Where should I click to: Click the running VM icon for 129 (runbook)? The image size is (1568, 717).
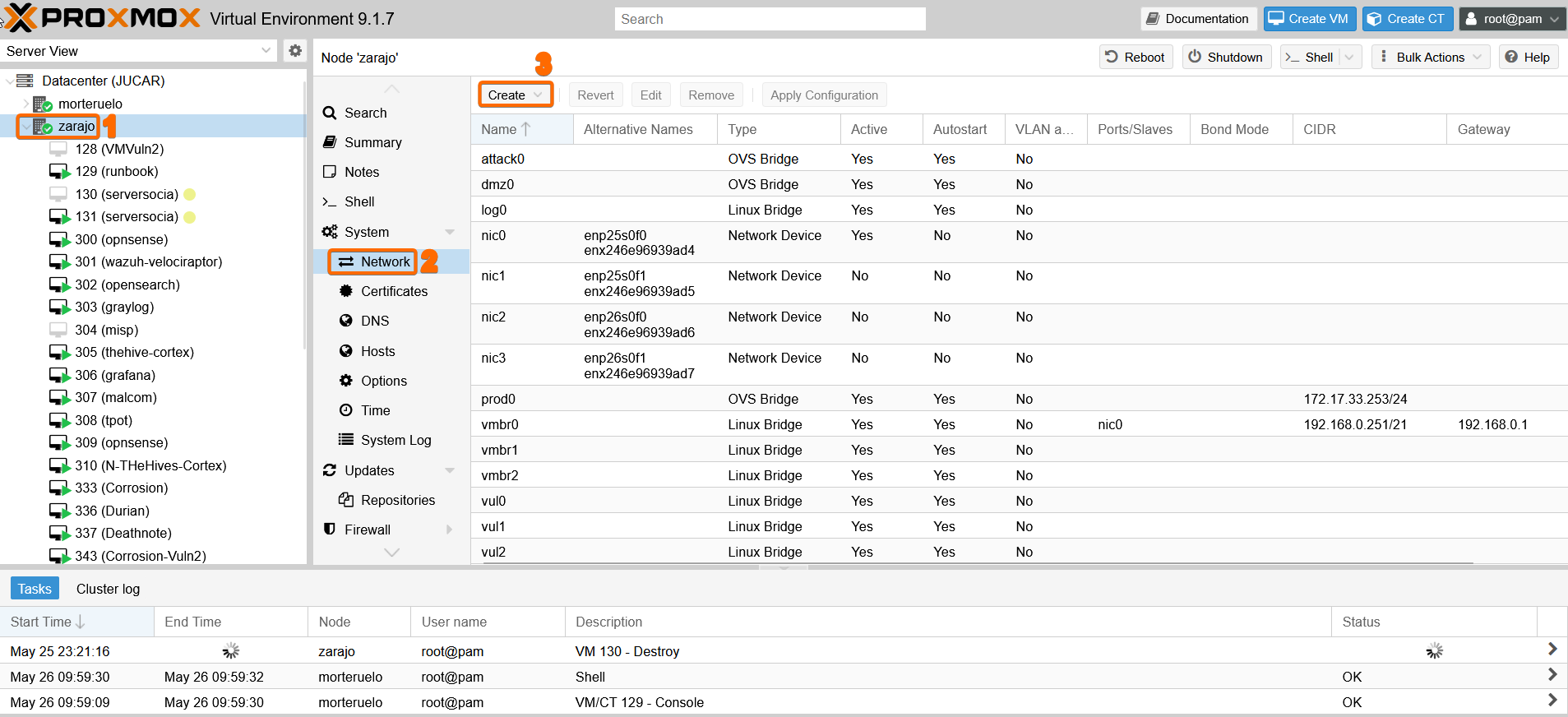pyautogui.click(x=59, y=172)
